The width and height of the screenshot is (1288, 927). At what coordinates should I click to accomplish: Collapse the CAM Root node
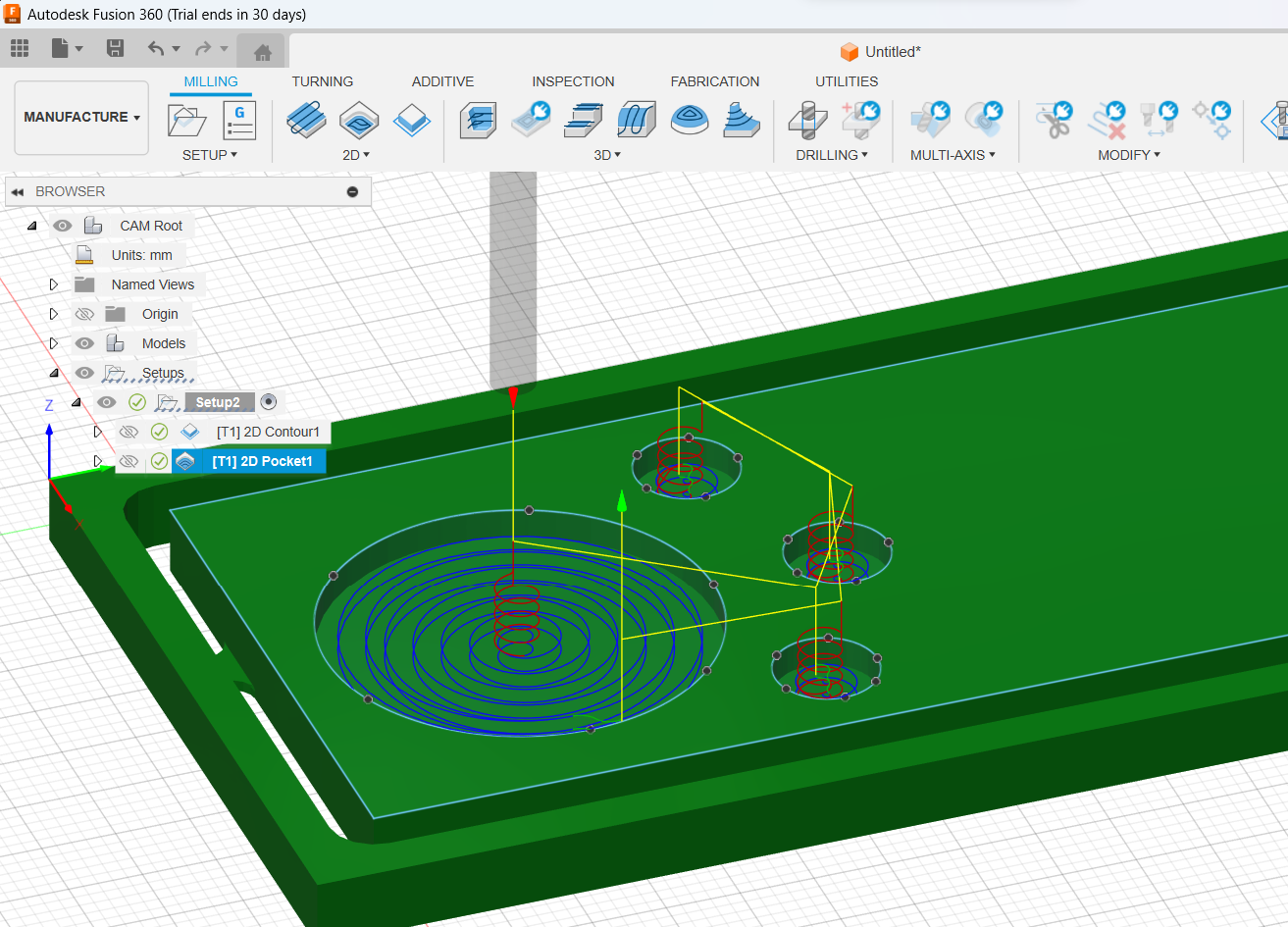click(x=31, y=227)
